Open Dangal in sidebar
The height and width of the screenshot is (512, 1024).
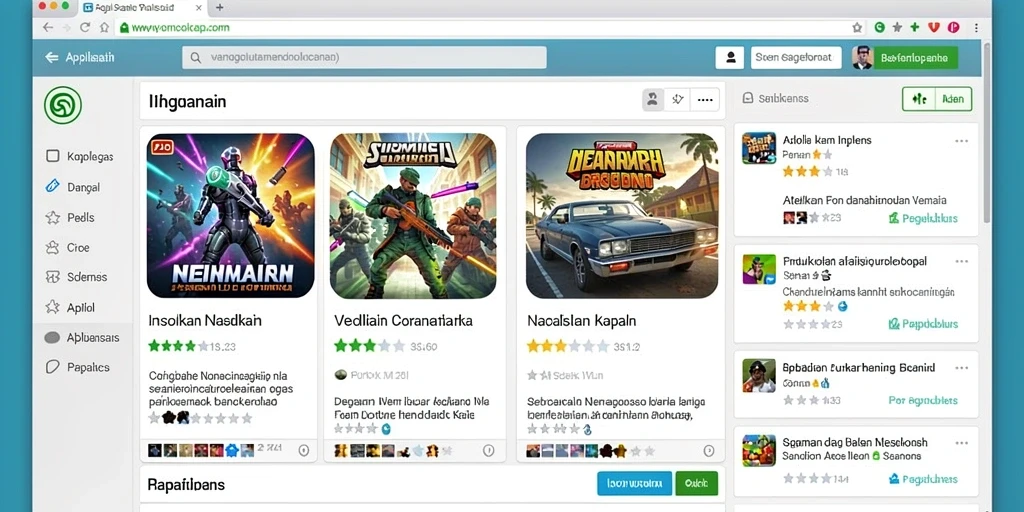[x=72, y=187]
